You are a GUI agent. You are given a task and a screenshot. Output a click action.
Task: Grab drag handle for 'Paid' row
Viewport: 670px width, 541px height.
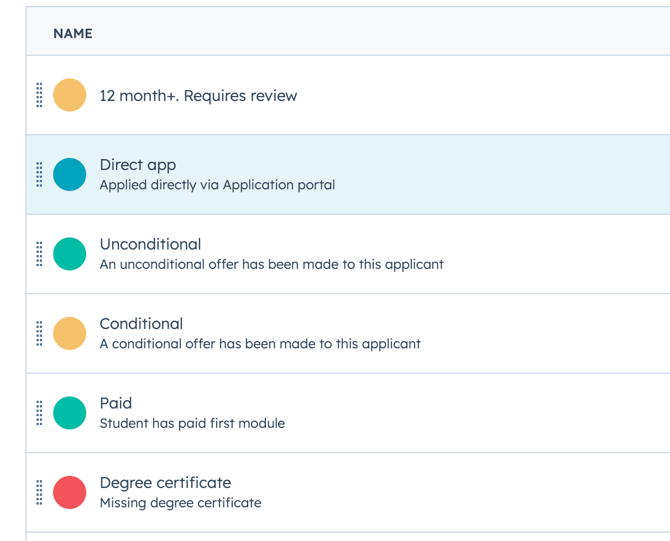39,413
